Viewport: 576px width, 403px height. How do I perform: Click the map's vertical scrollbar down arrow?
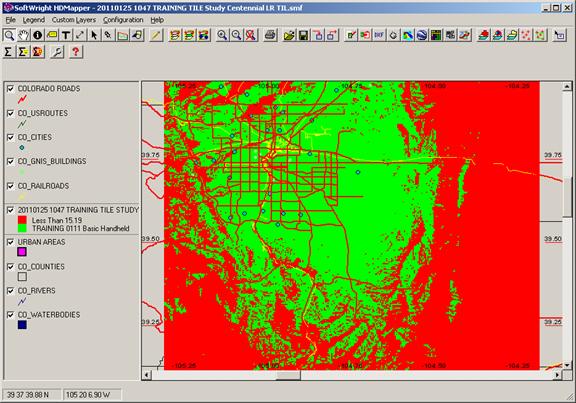[567, 365]
